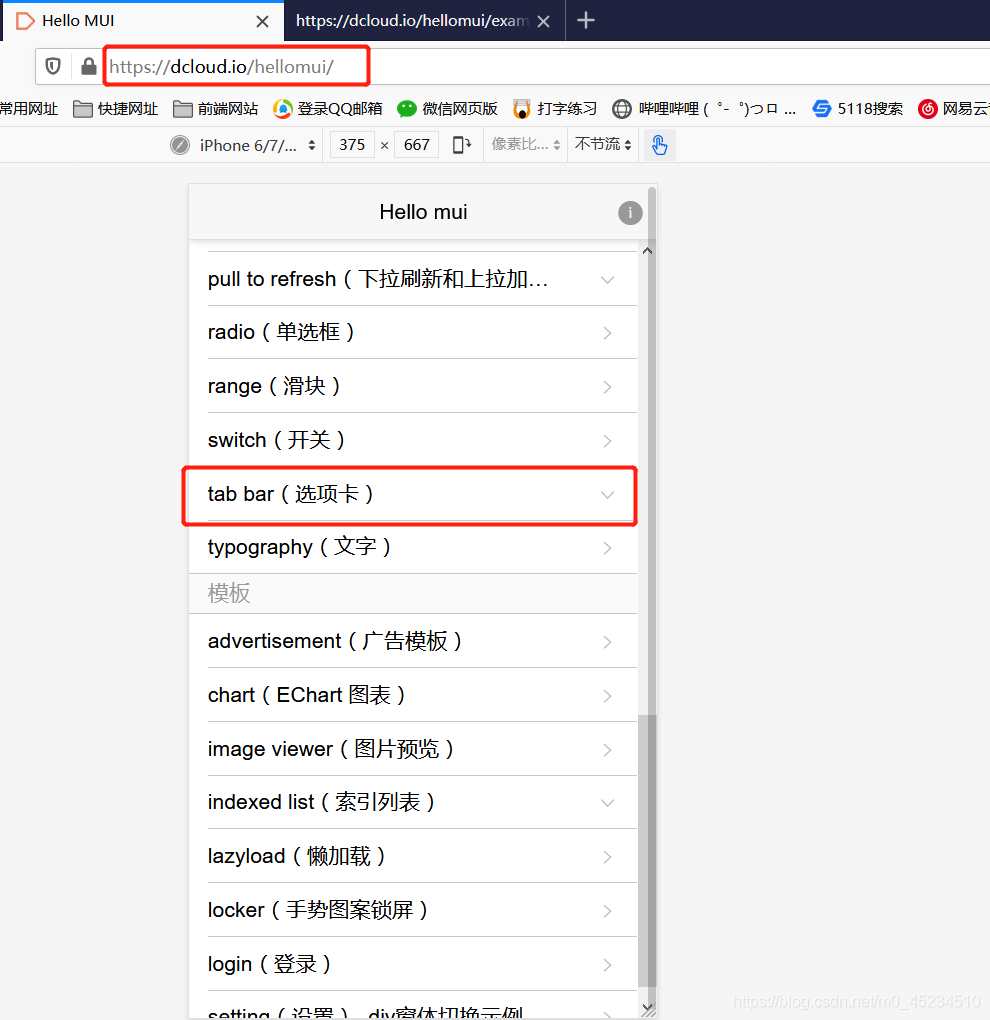
Task: Open the typography（文字）item
Action: (413, 548)
